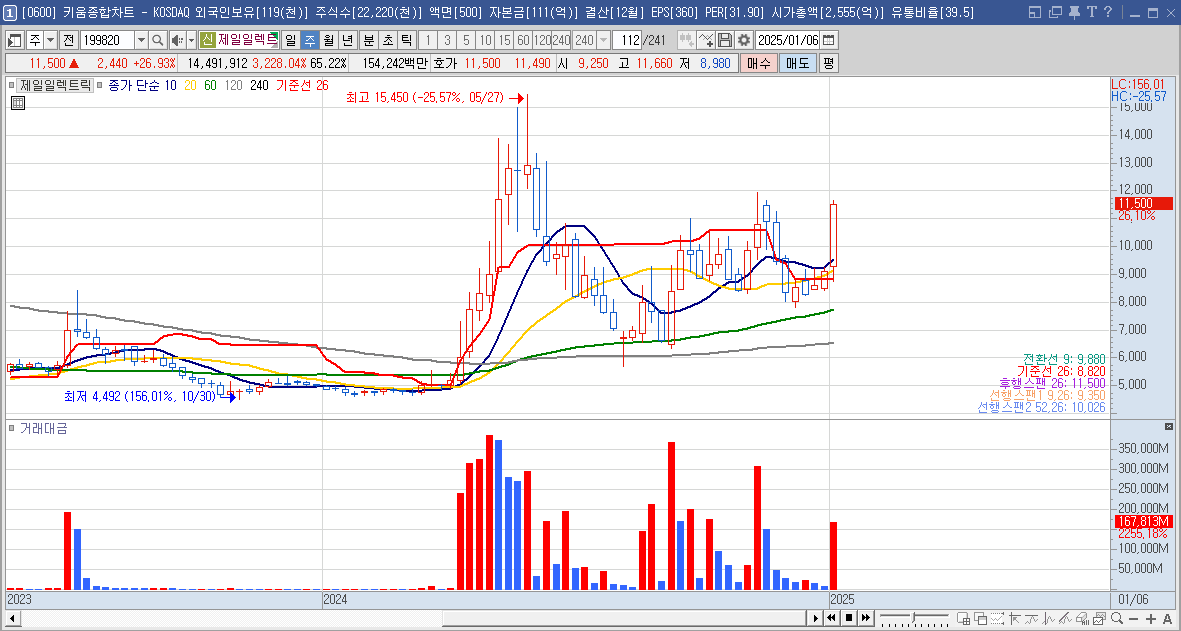Screen dimensions: 1181x631
Task: Click the chart layout icon at toolbar left
Action: (x=15, y=40)
